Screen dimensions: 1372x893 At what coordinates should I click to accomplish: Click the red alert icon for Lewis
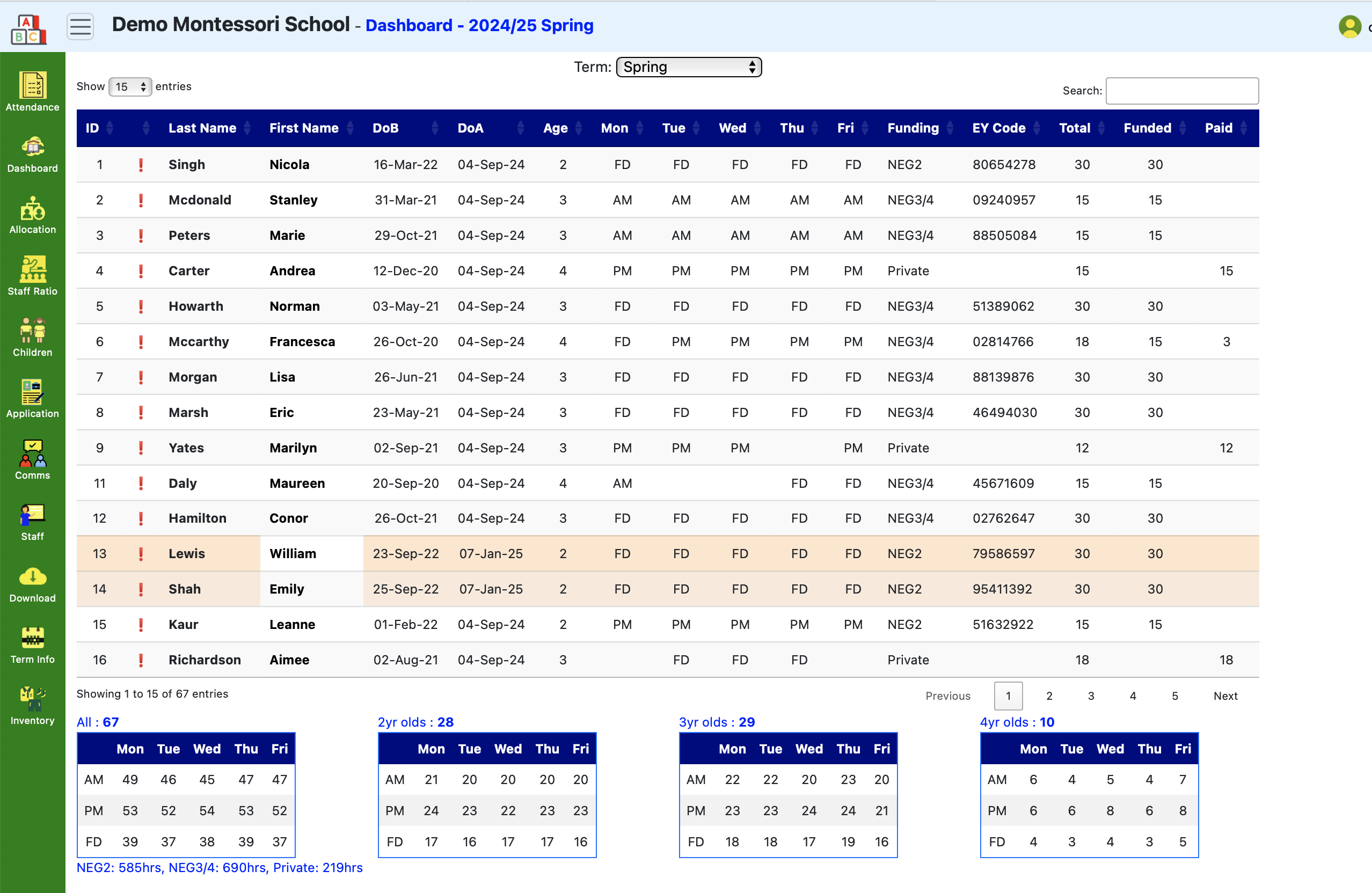141,553
